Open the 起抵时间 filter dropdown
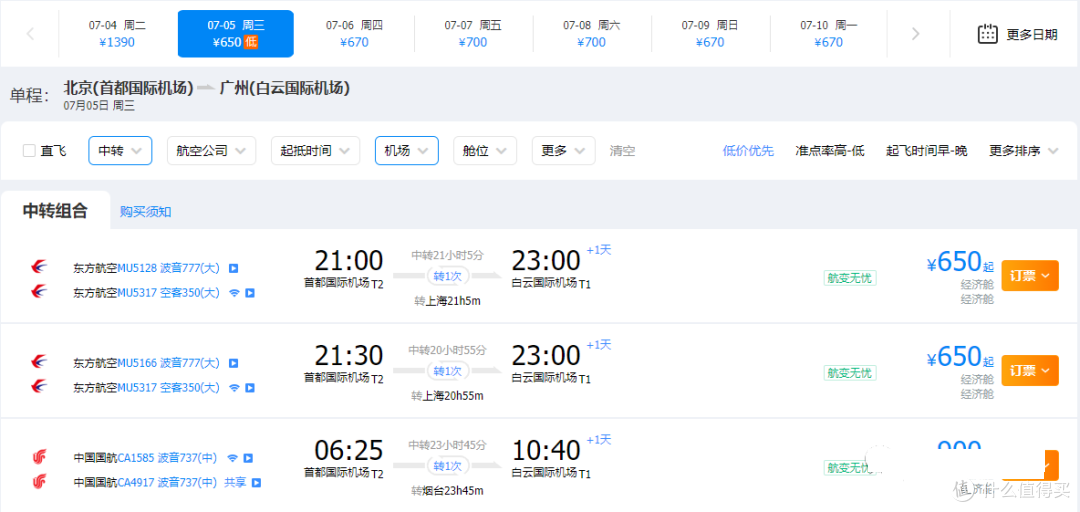The height and width of the screenshot is (512, 1080). click(315, 150)
